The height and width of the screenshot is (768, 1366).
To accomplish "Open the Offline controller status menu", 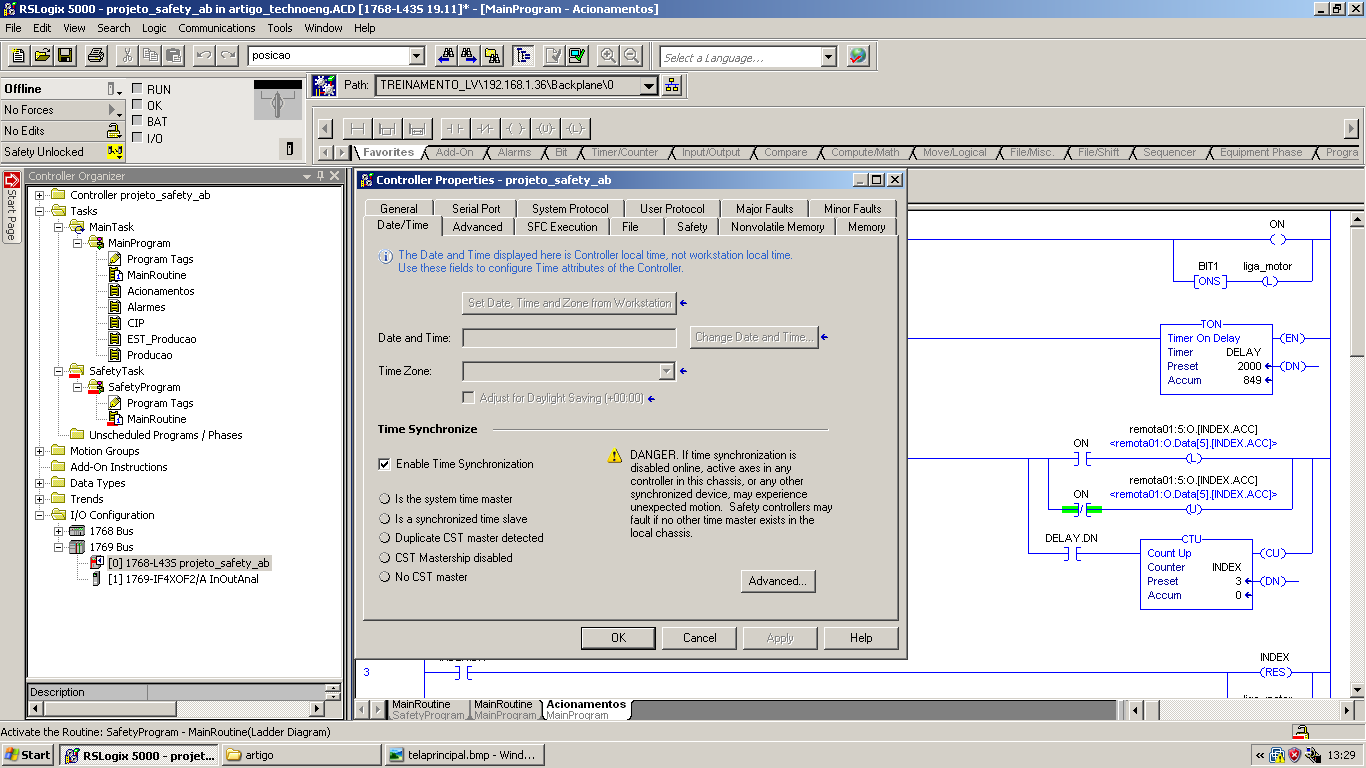I will pyautogui.click(x=112, y=89).
